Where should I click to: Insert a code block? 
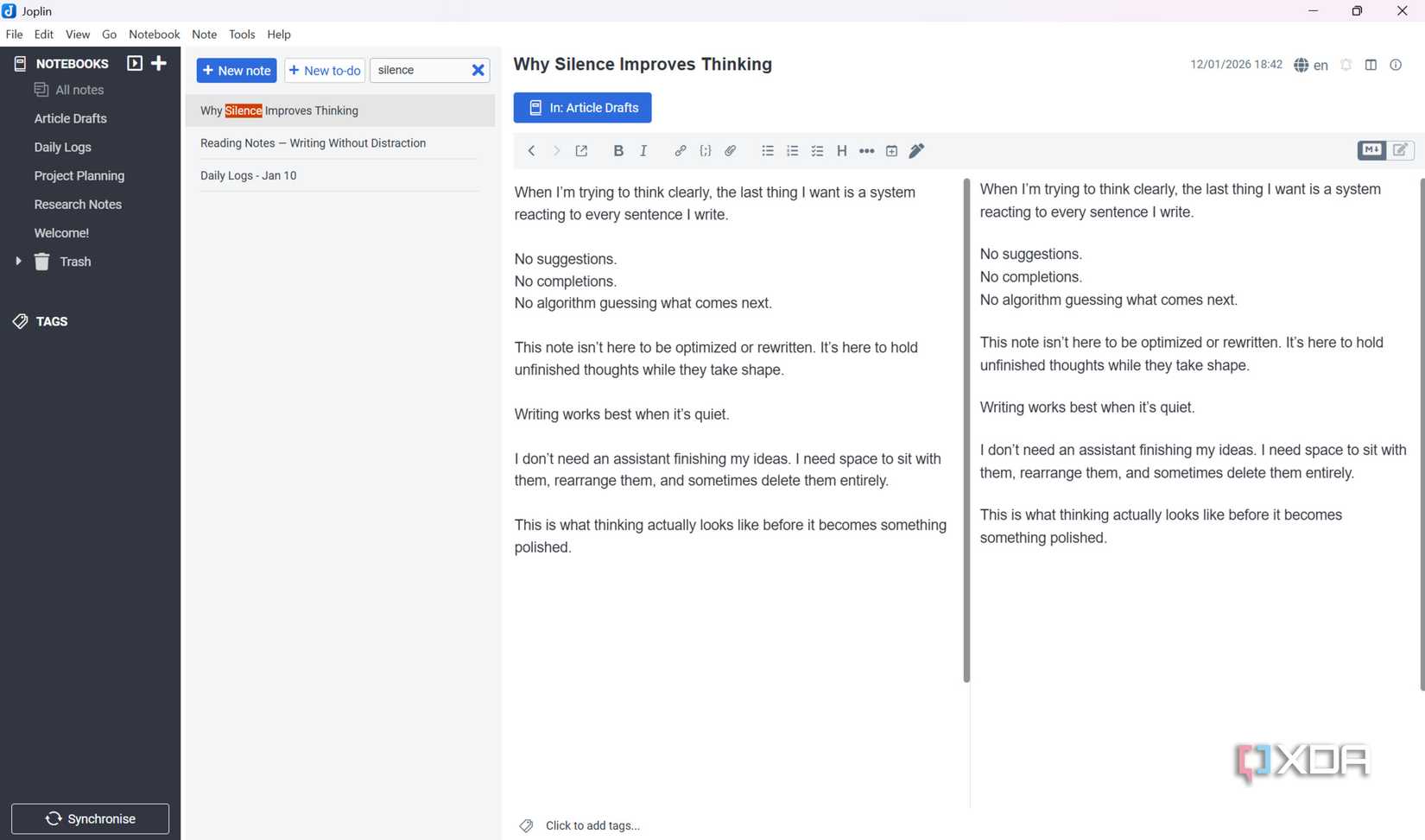[x=706, y=151]
